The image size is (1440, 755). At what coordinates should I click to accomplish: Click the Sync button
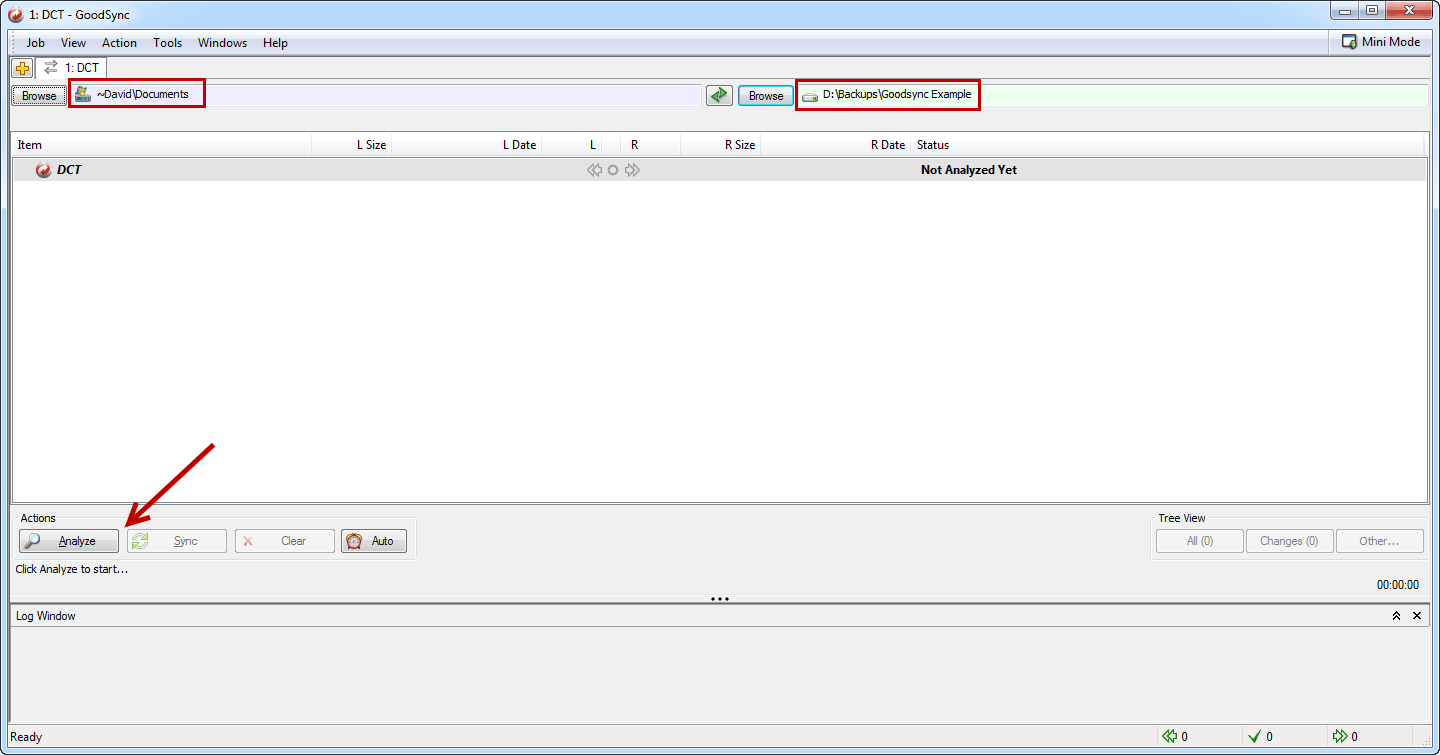[x=177, y=541]
